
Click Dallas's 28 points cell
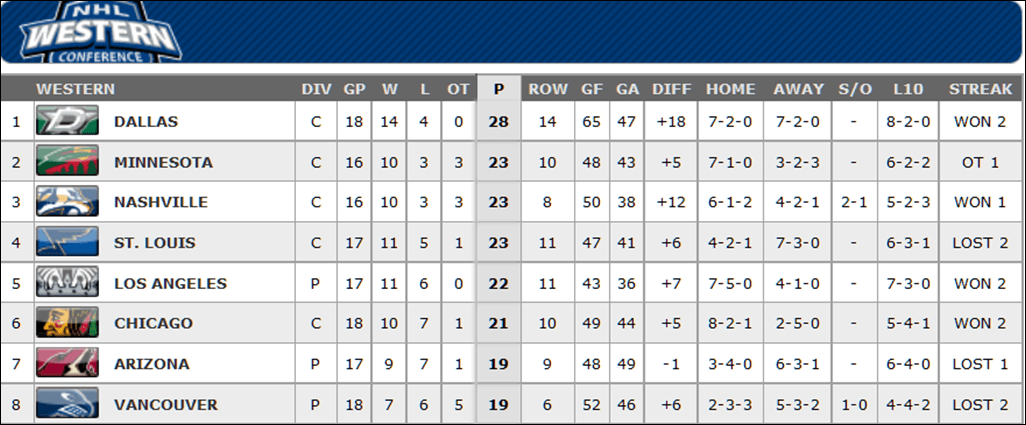tap(498, 122)
